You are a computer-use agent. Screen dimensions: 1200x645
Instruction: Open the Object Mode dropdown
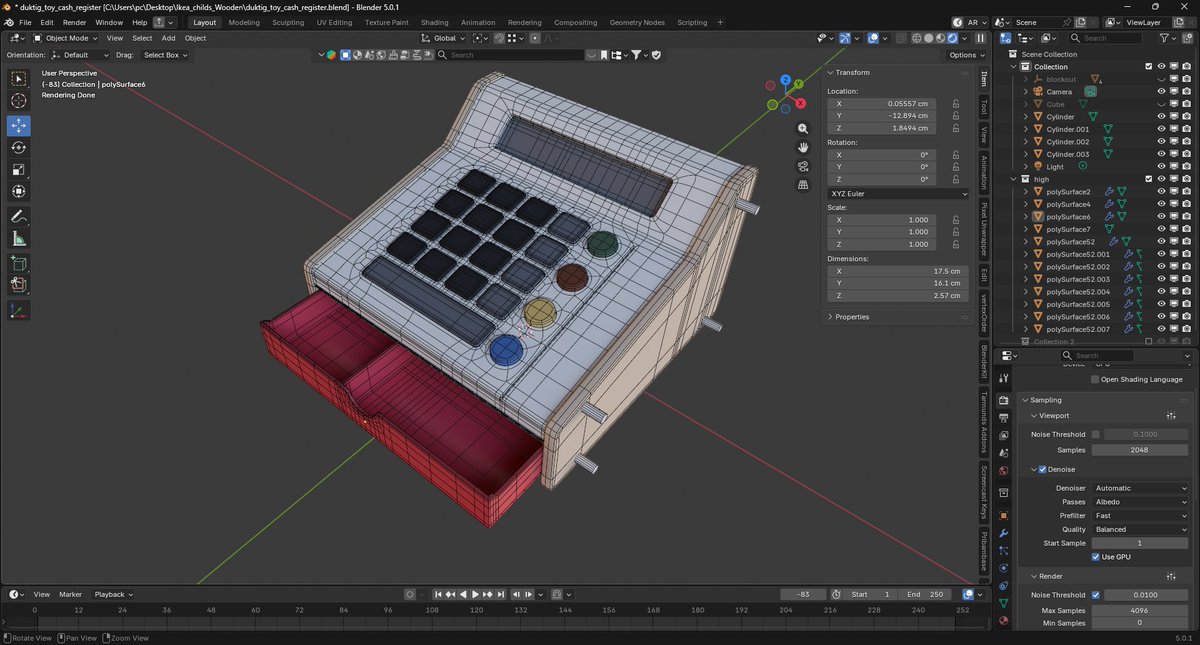coord(67,38)
